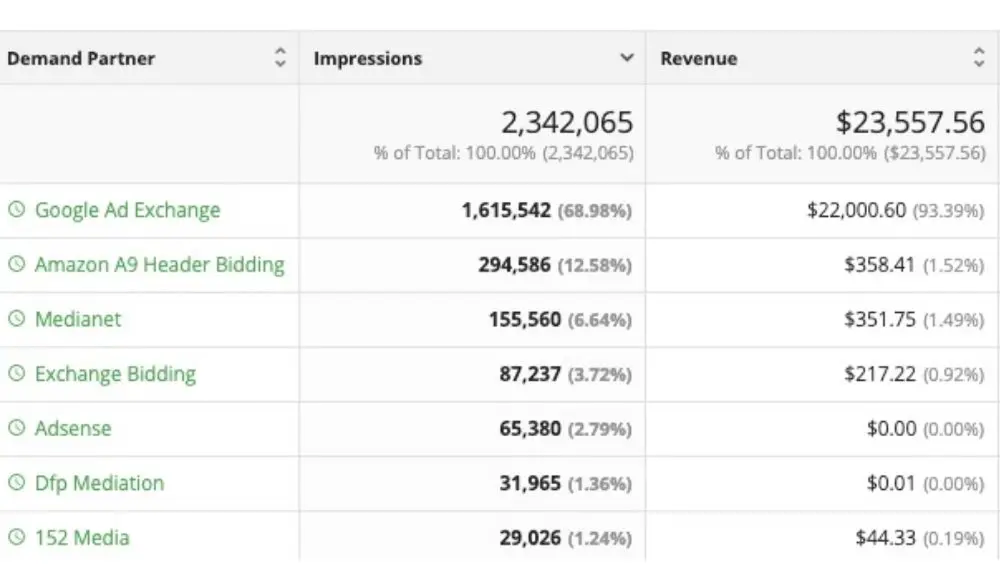Click the clock icon beside Medianet
Screen dimensions: 1000x587
tap(16, 319)
